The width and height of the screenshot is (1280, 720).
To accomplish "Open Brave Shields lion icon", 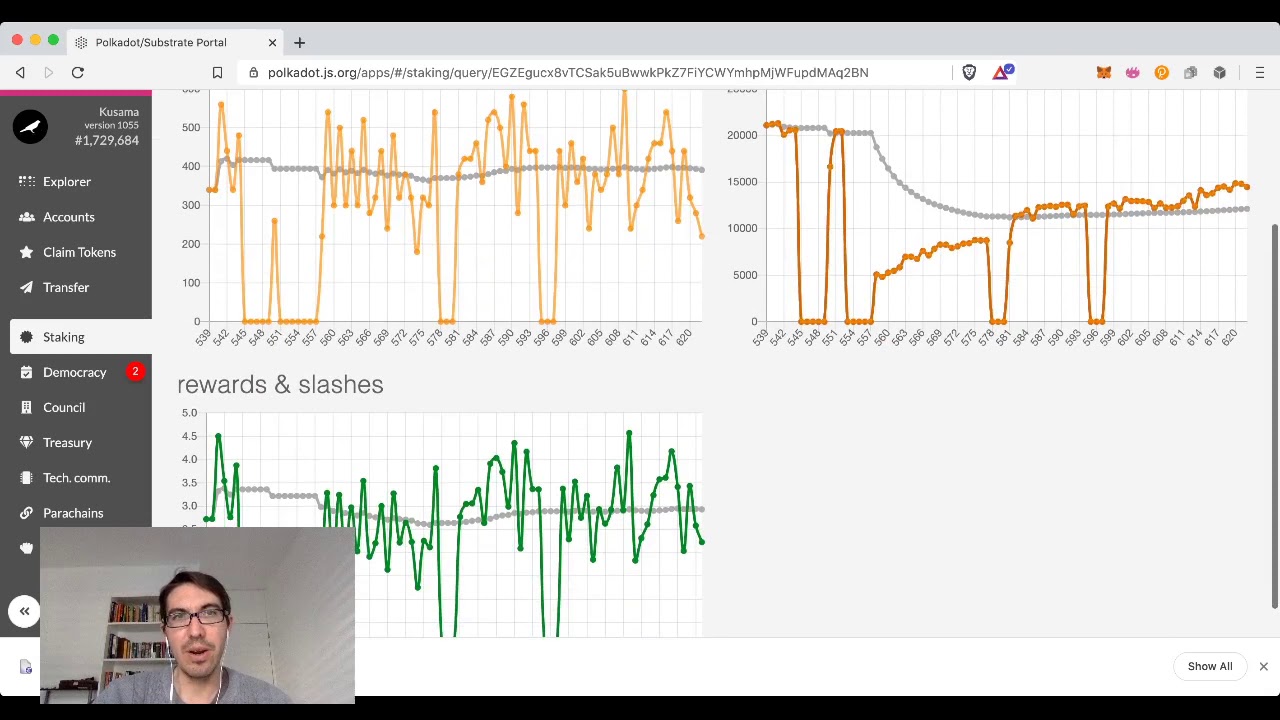I will [x=969, y=72].
